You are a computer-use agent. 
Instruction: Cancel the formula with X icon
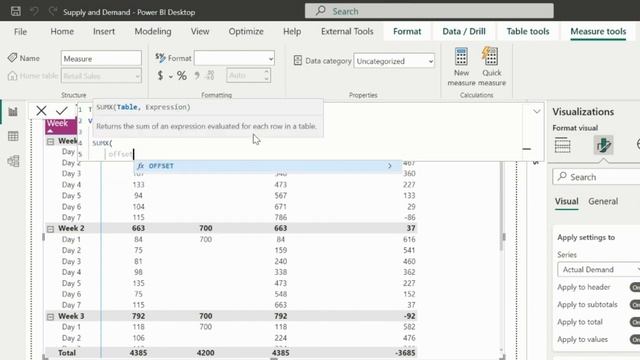[41, 111]
